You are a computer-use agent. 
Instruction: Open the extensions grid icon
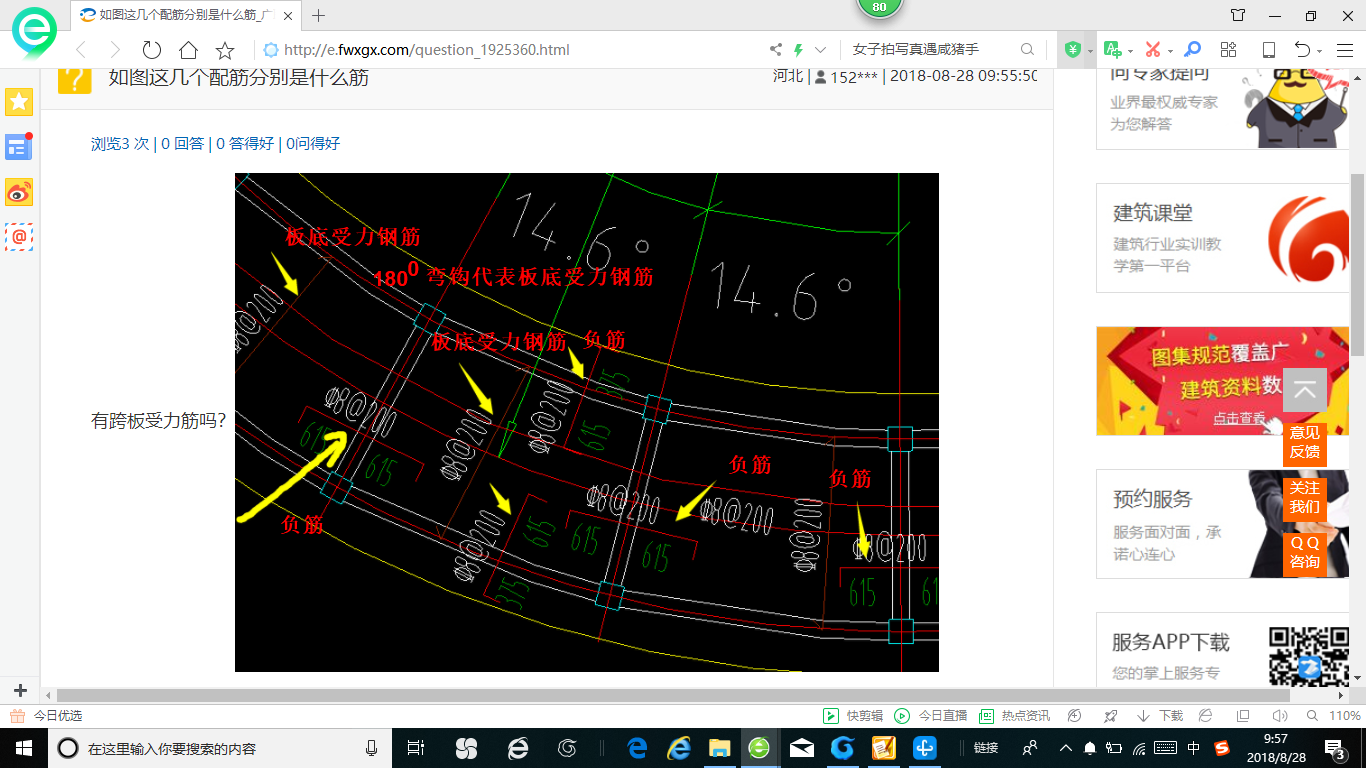tap(1229, 50)
